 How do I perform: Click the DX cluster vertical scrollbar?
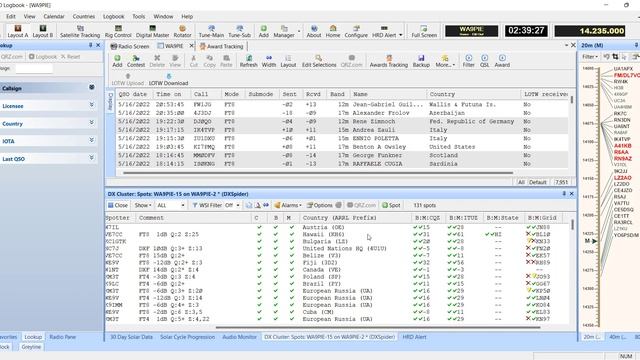coord(572,224)
